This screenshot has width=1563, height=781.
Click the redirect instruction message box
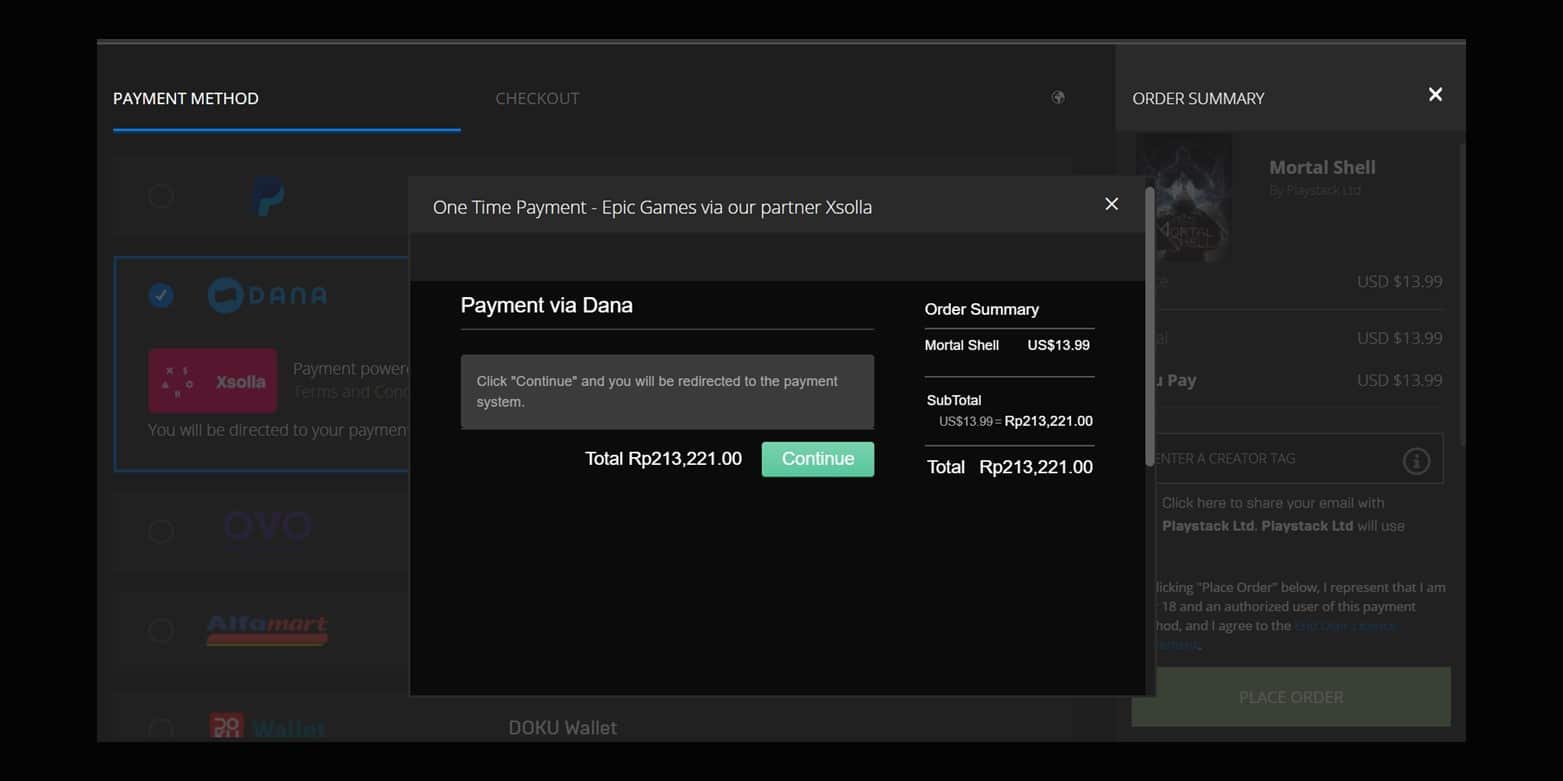pos(667,391)
